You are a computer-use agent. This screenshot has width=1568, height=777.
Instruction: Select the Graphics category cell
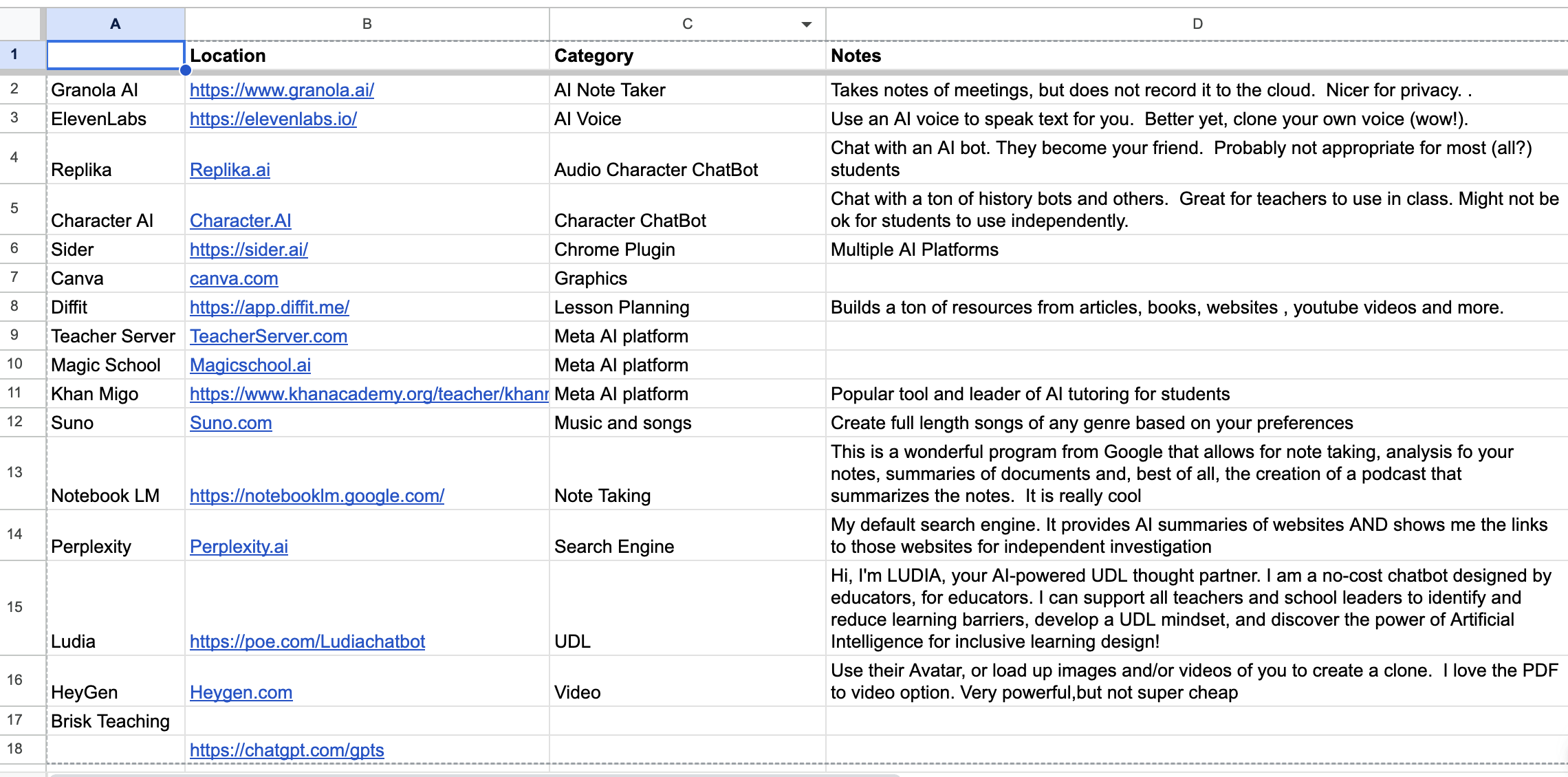click(x=687, y=278)
